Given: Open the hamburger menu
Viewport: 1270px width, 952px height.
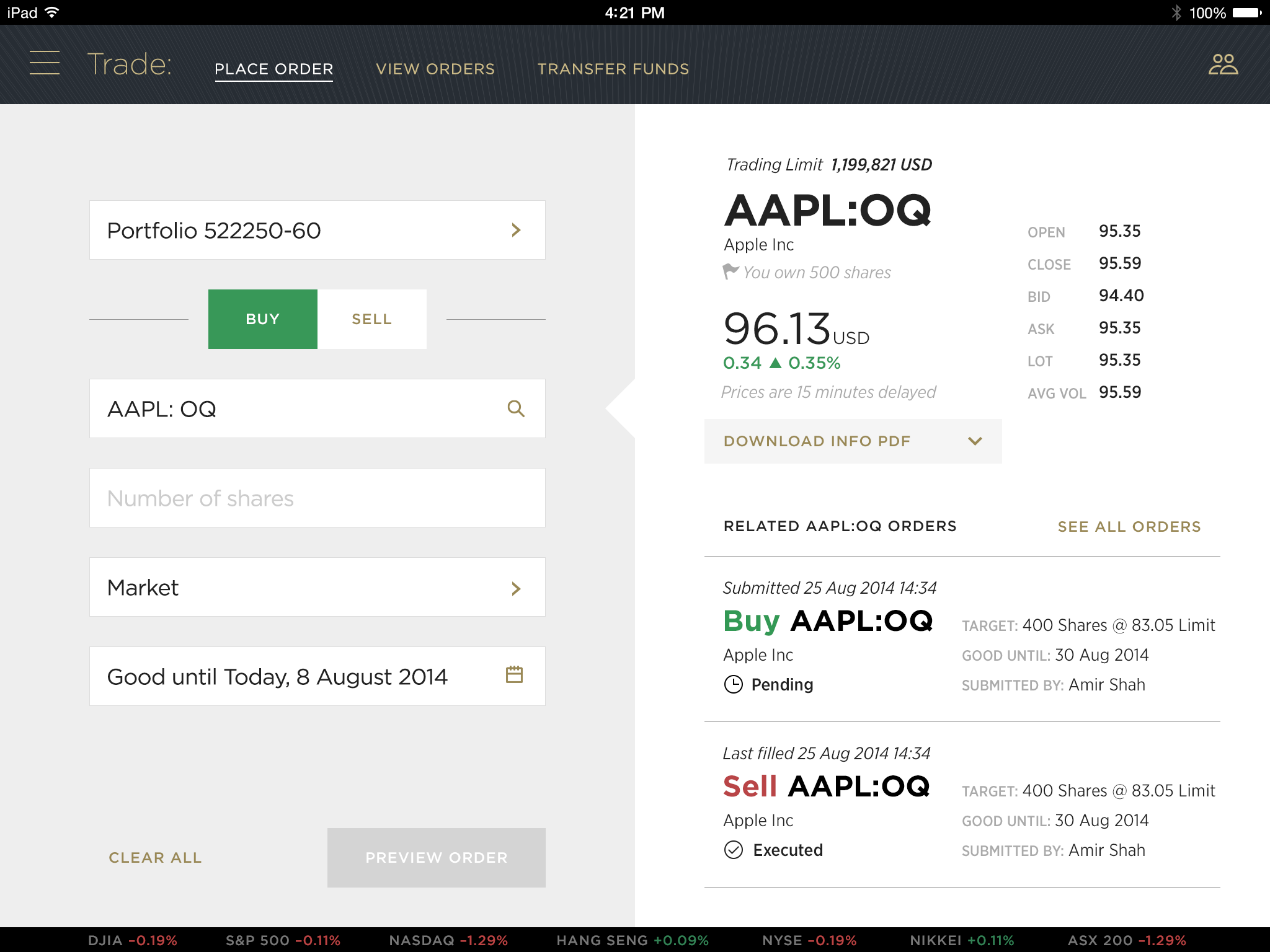Looking at the screenshot, I should [x=45, y=63].
